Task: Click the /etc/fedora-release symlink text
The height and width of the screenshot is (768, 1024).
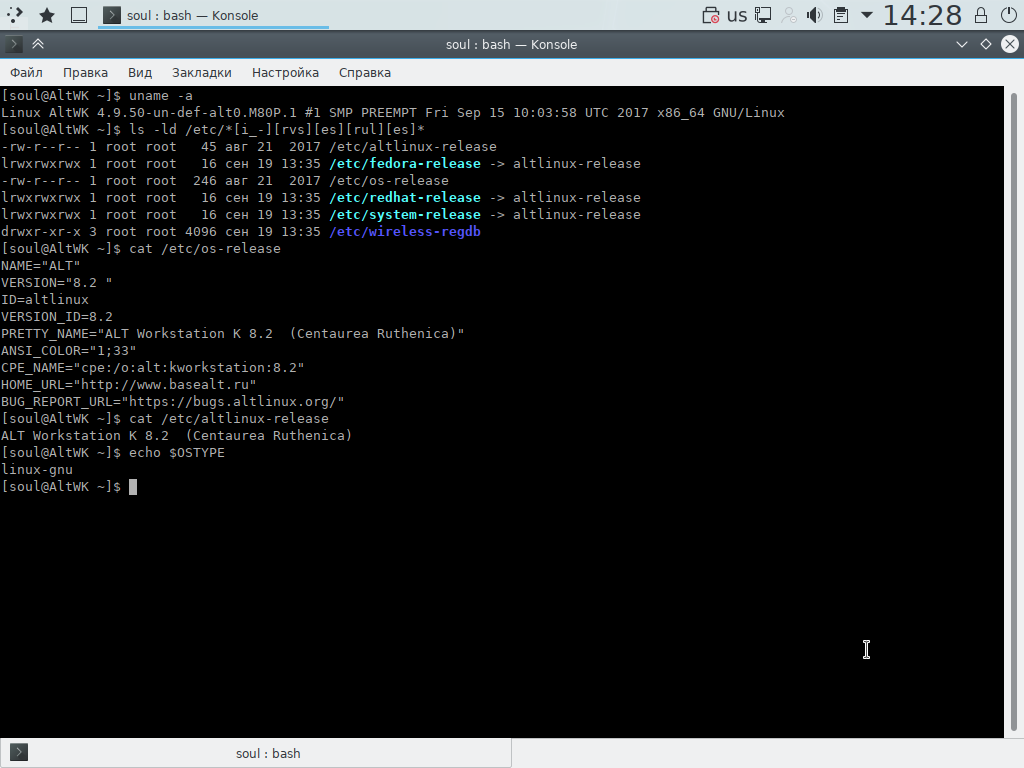Action: pos(405,164)
